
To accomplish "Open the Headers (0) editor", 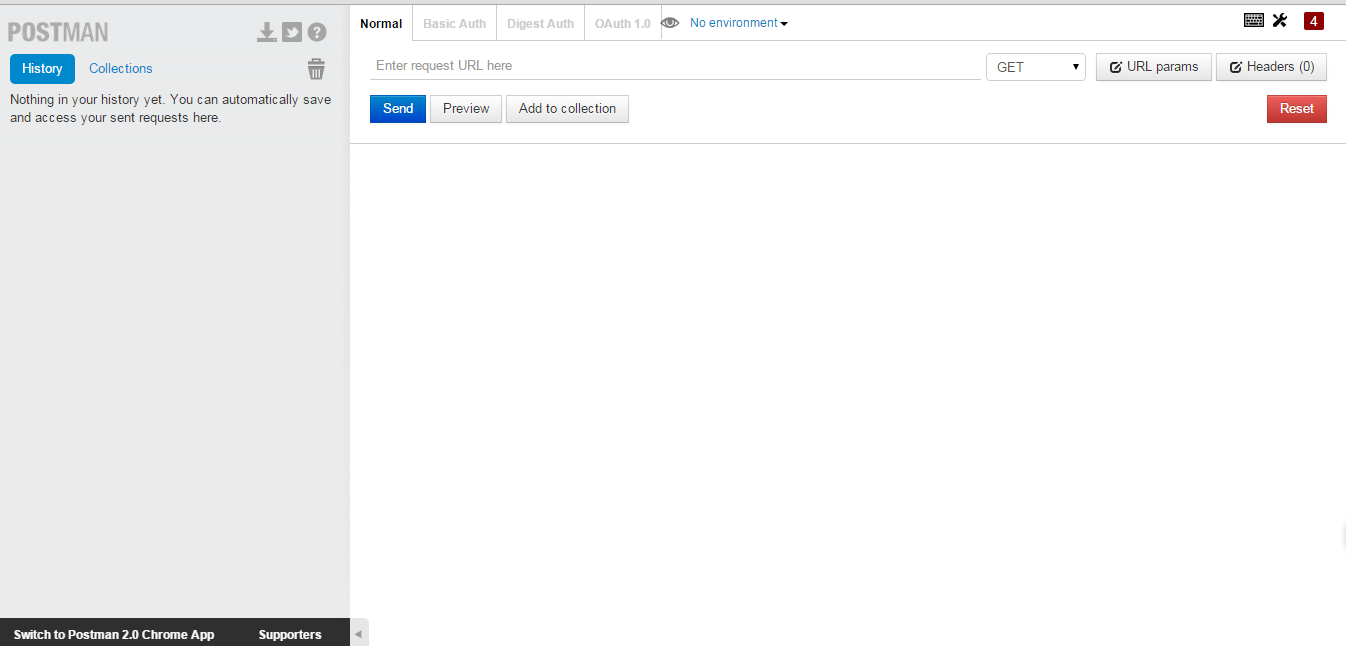I will pyautogui.click(x=1272, y=67).
